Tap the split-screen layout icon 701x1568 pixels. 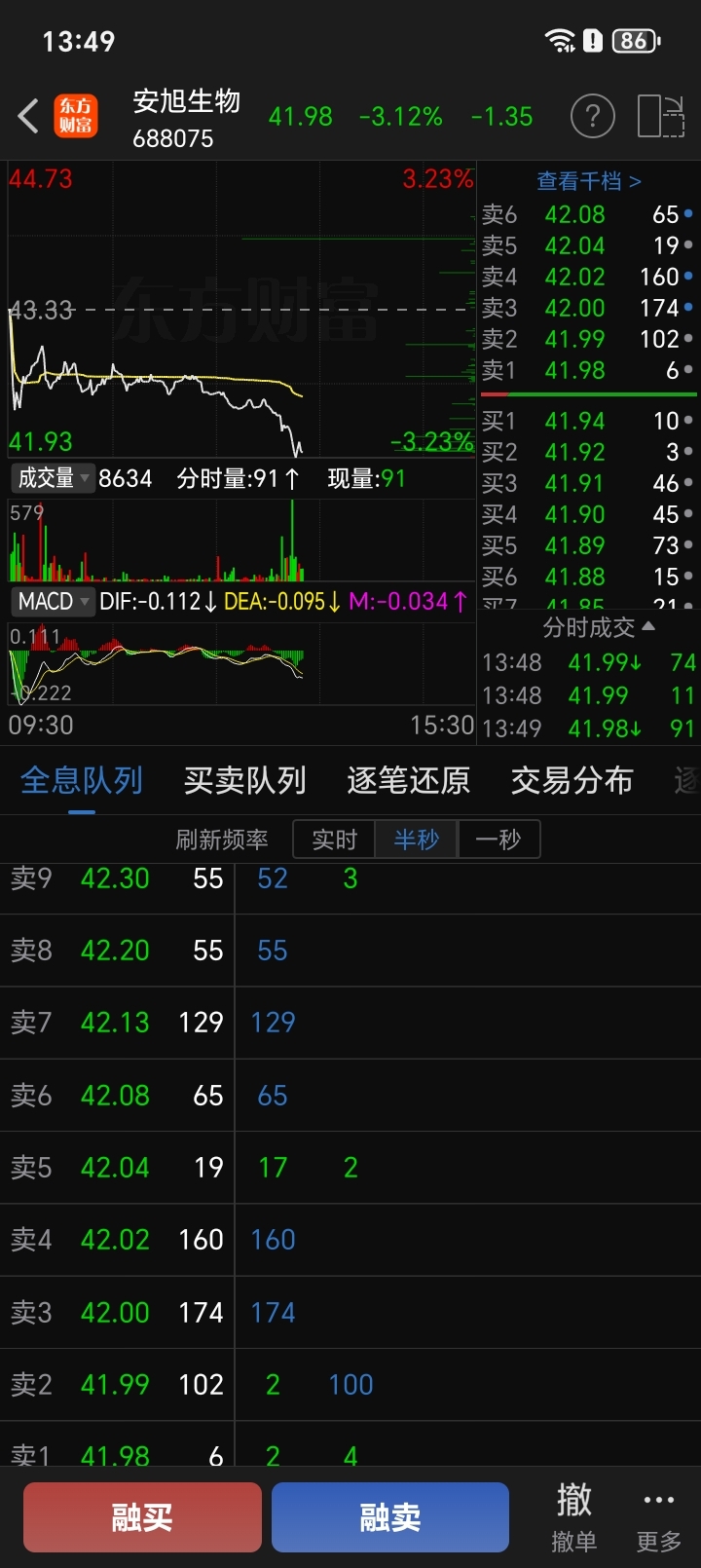pyautogui.click(x=661, y=117)
